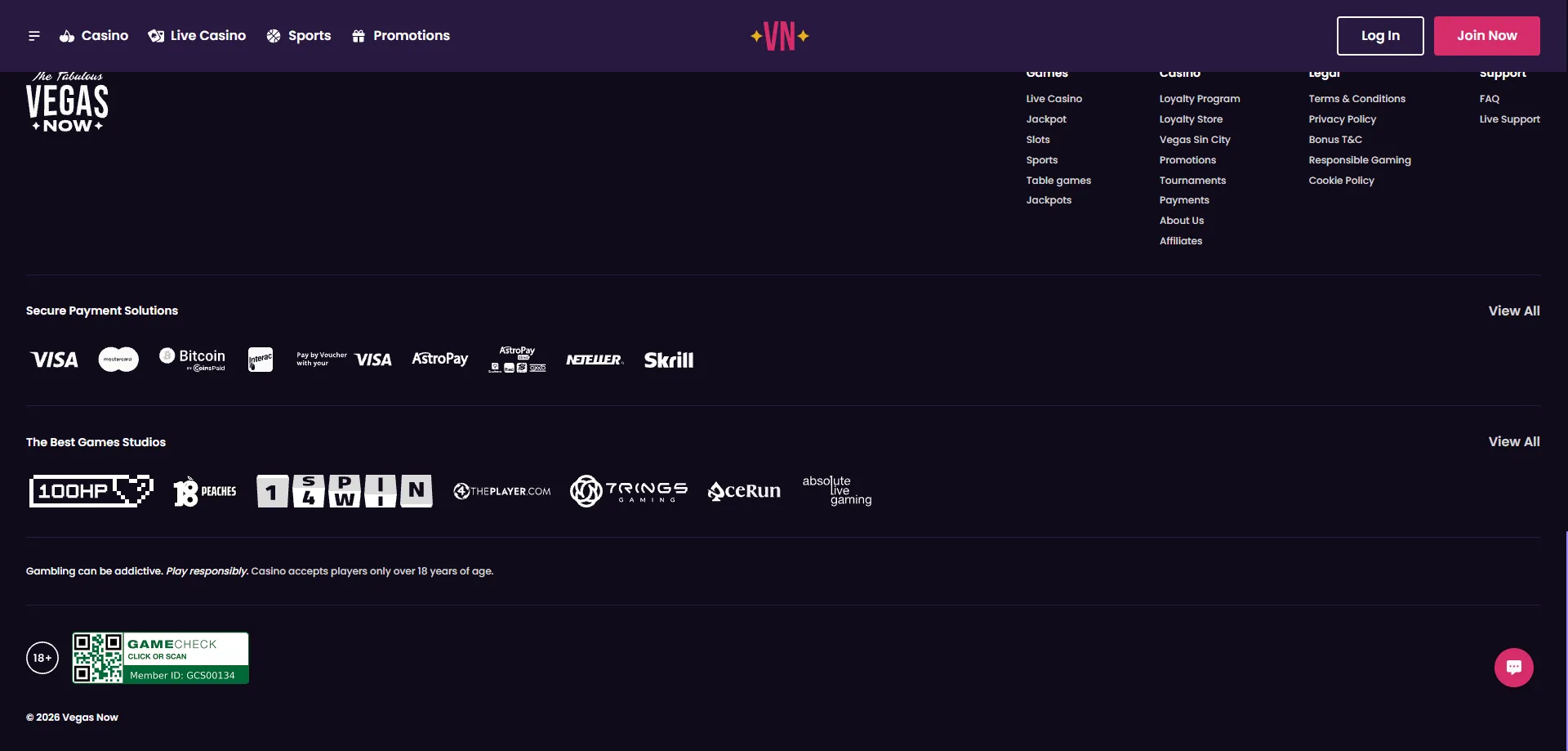Image resolution: width=1568 pixels, height=751 pixels.
Task: Click the Log In button
Action: pyautogui.click(x=1380, y=36)
